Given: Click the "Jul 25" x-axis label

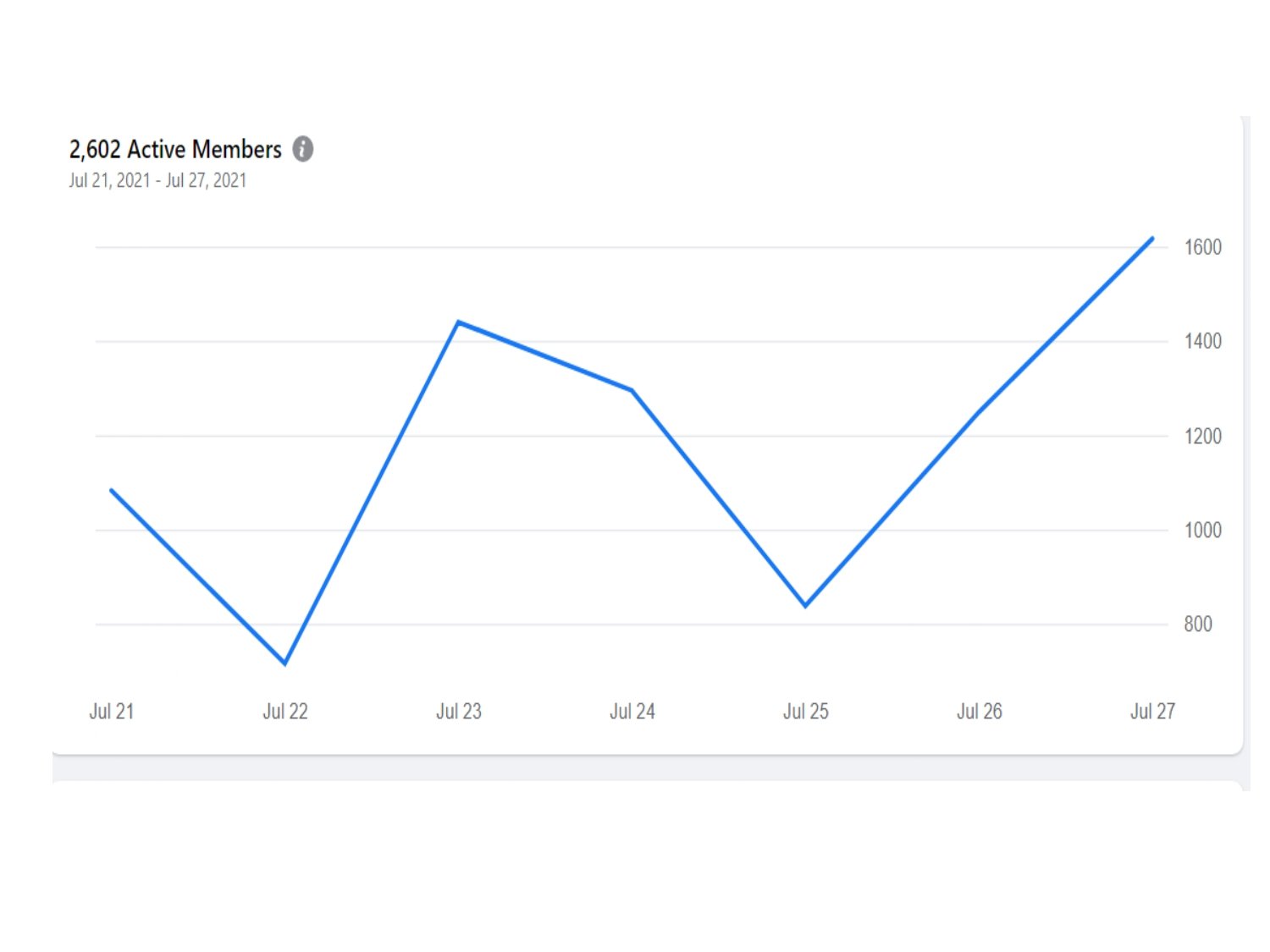Looking at the screenshot, I should coord(806,712).
